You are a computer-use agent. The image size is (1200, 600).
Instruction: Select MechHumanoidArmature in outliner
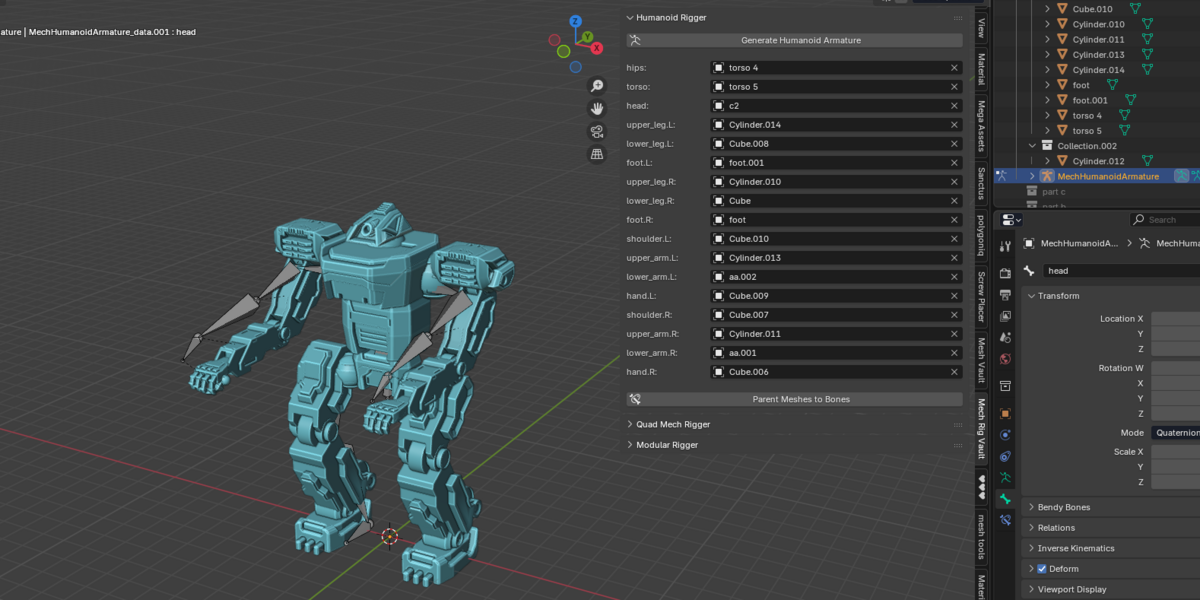[1108, 176]
